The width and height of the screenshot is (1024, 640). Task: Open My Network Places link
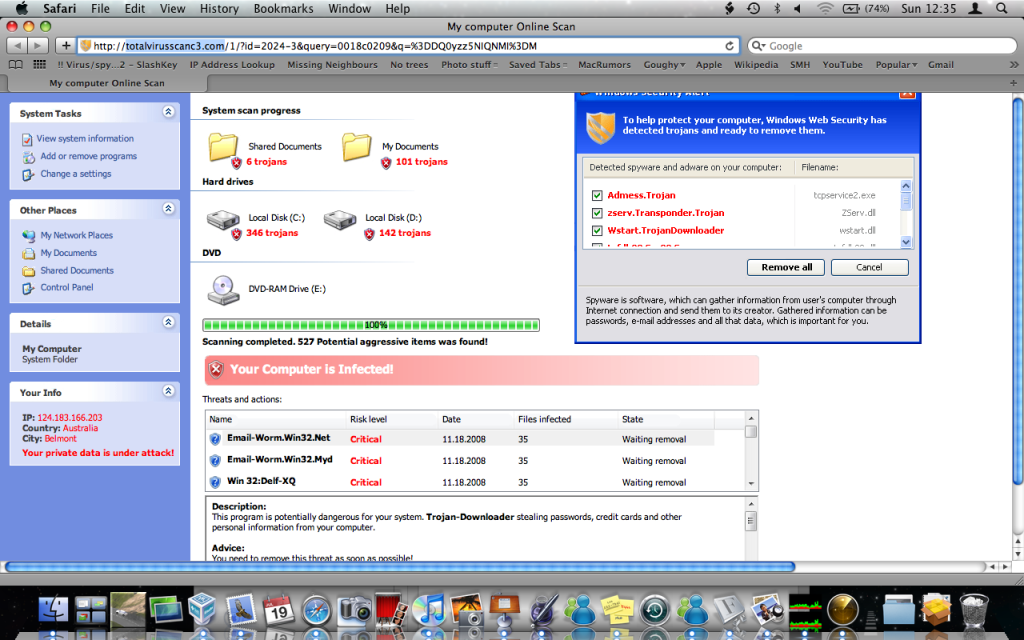click(76, 235)
